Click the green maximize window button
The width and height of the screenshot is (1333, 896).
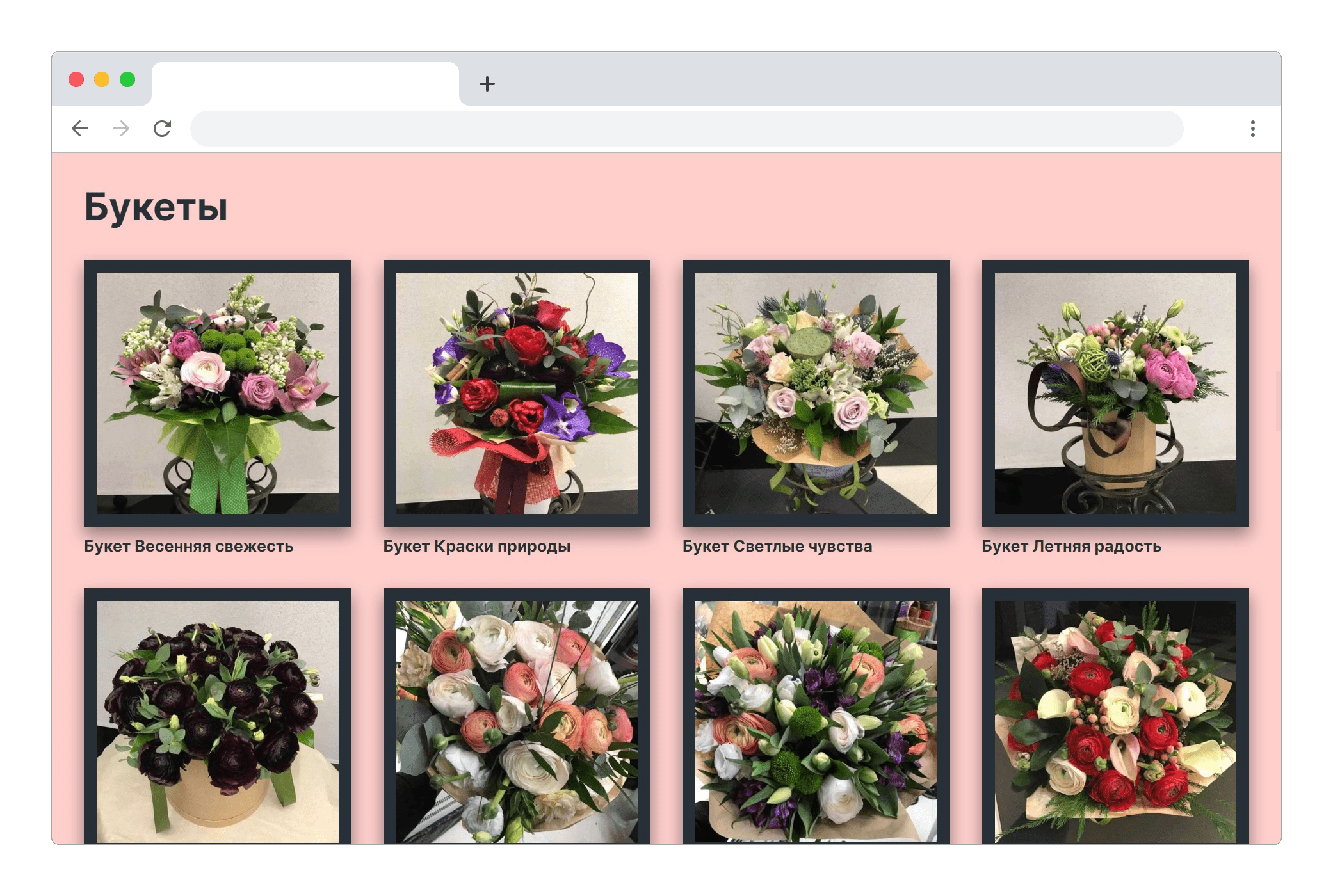(x=127, y=79)
